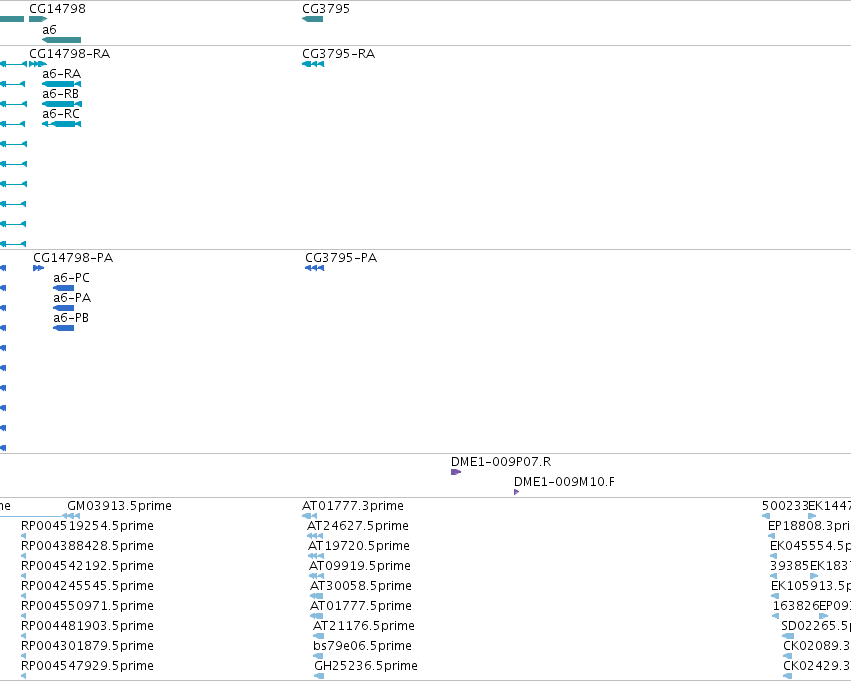
Task: Open the GM03913.5prime EST label
Action: click(x=119, y=506)
